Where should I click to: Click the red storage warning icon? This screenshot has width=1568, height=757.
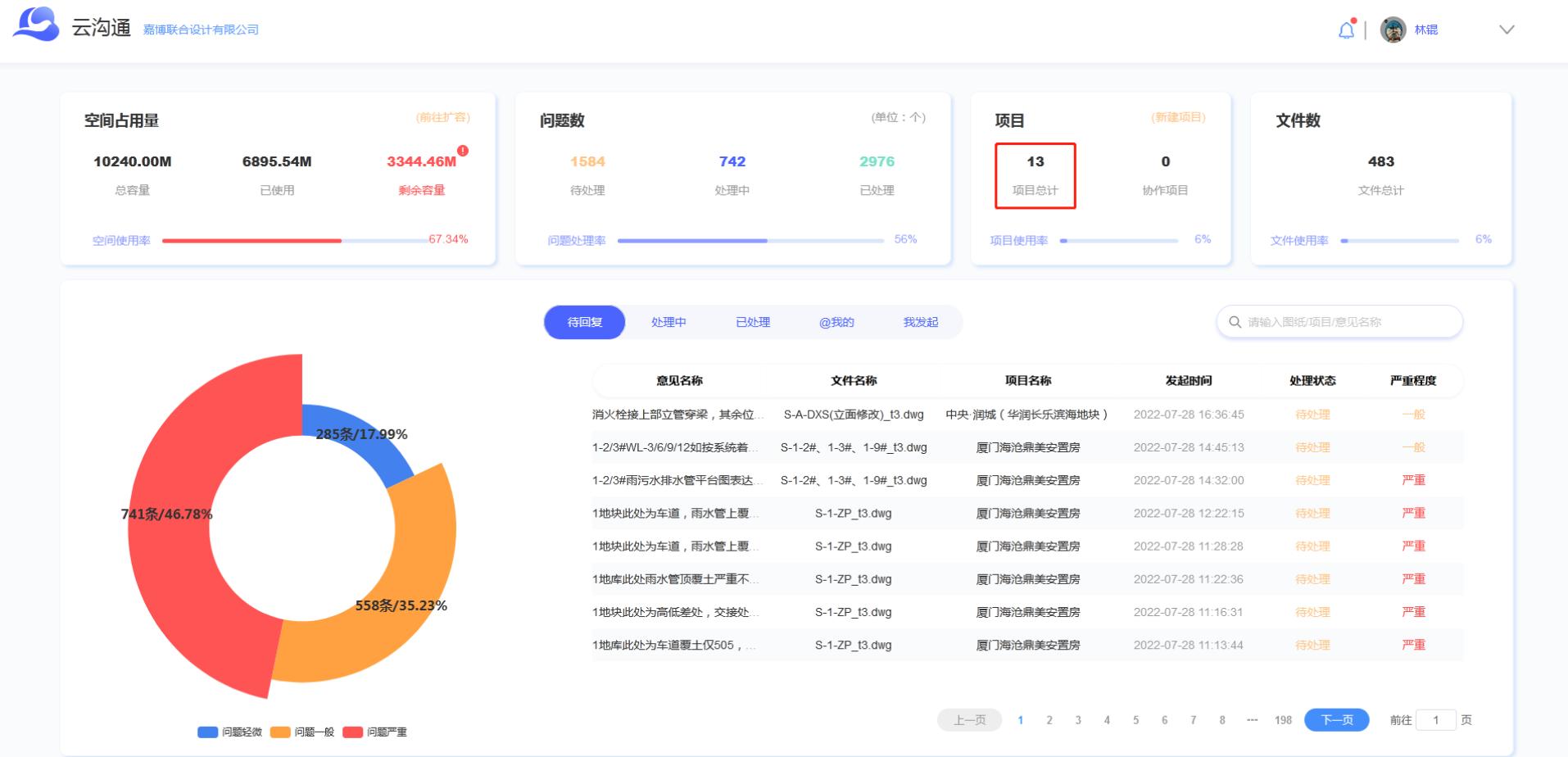tap(463, 151)
